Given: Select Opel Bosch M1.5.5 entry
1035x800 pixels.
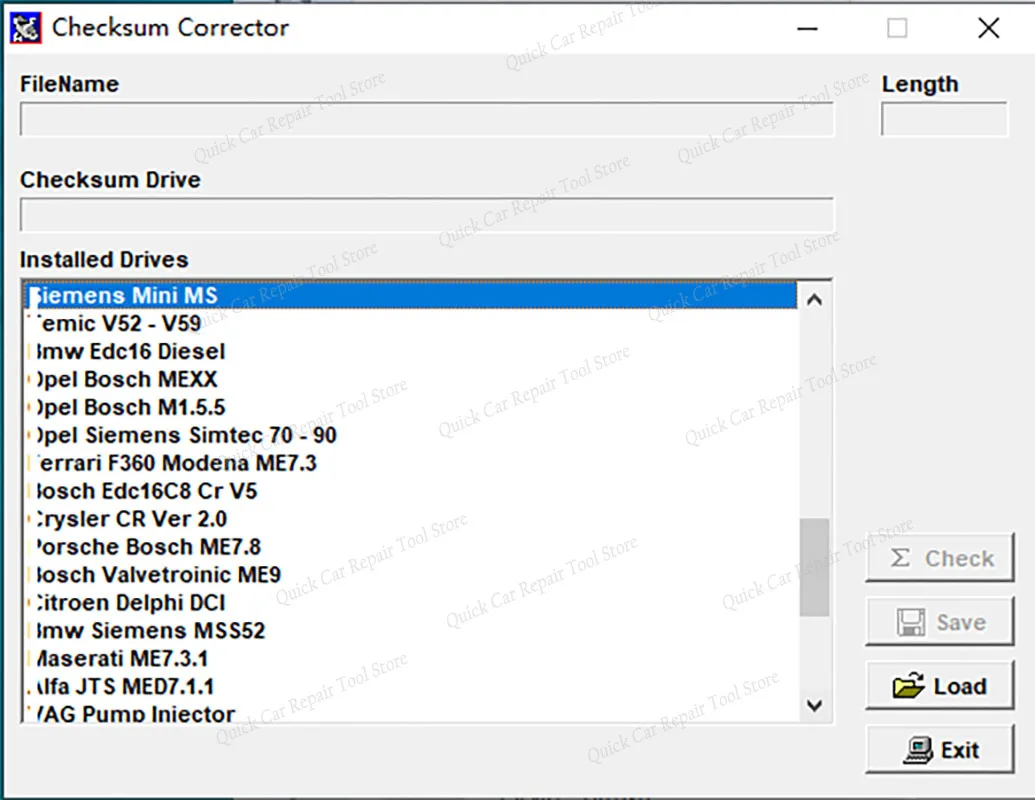Looking at the screenshot, I should 411,407.
